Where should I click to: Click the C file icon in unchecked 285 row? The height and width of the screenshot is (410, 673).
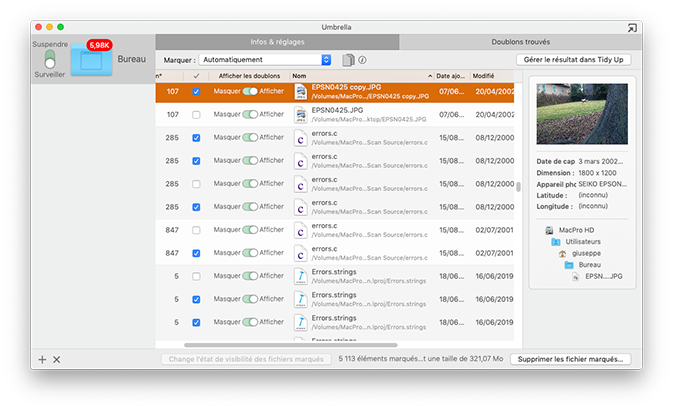(301, 185)
